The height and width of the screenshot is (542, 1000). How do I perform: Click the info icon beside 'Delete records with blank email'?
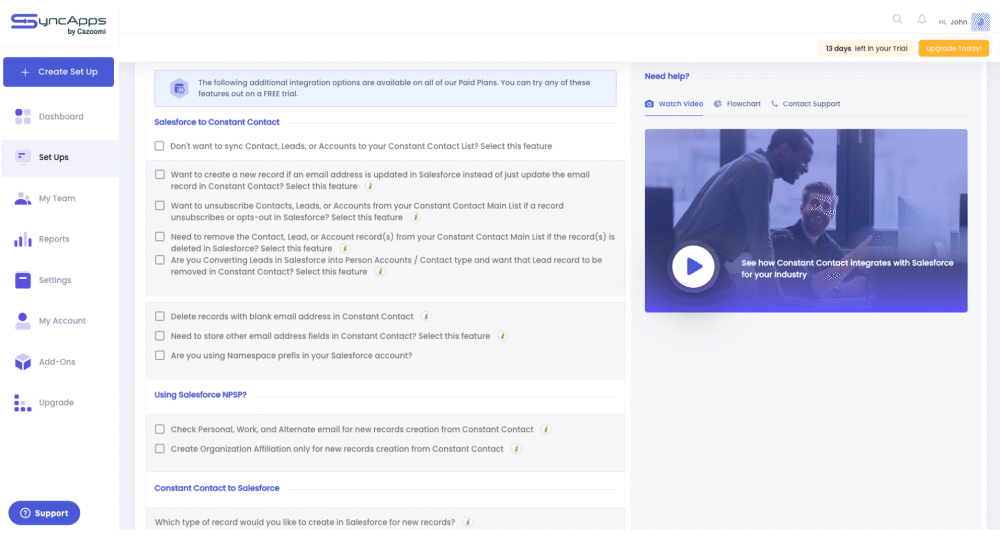[426, 316]
